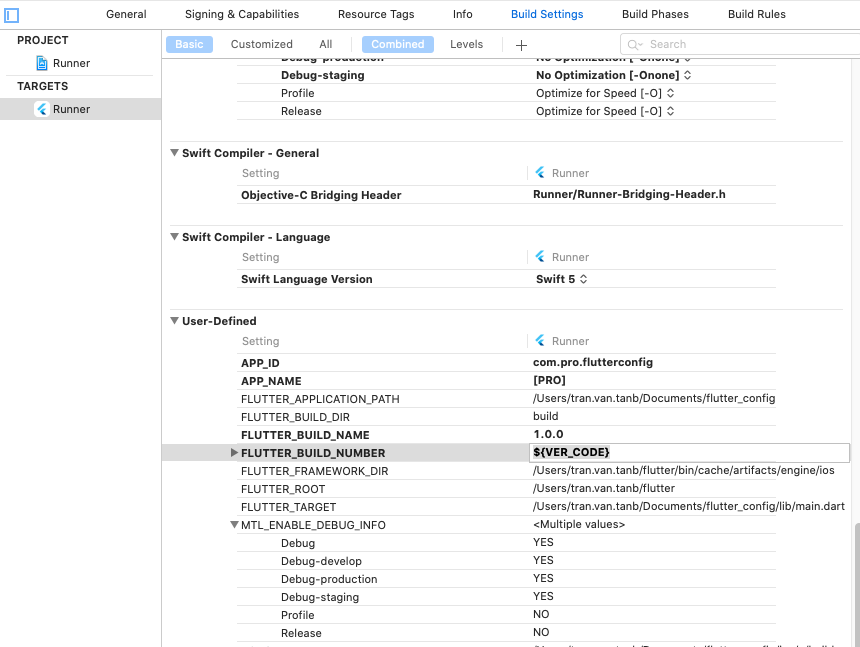Viewport: 860px width, 647px height.
Task: Click the Flutter icon in Swift Compiler Language header
Action: click(x=540, y=257)
